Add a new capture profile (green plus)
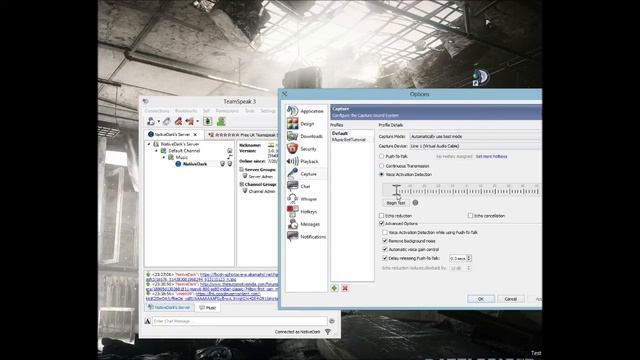640x360 pixels. pos(334,288)
